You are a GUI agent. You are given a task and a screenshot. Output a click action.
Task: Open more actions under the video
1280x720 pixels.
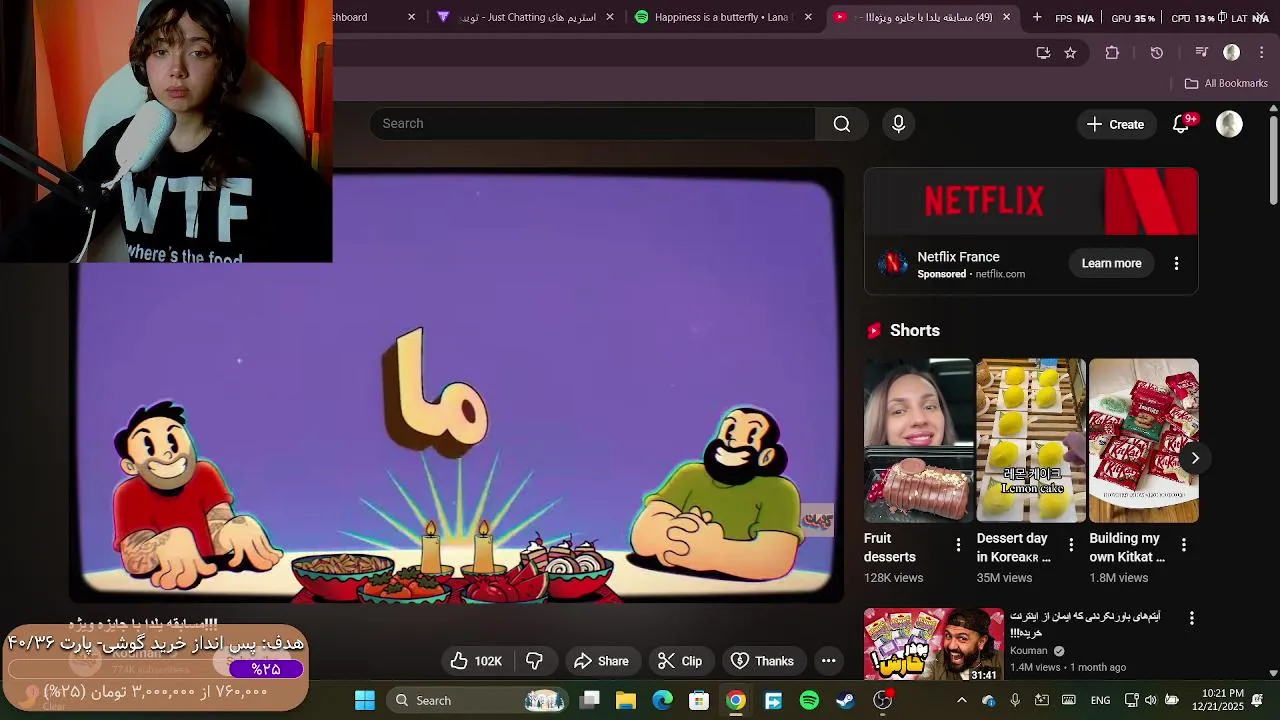pyautogui.click(x=828, y=661)
